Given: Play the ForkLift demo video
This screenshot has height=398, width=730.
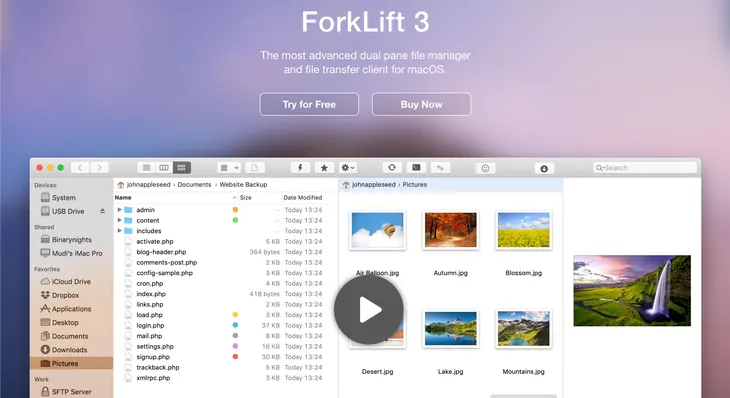Looking at the screenshot, I should [x=369, y=310].
